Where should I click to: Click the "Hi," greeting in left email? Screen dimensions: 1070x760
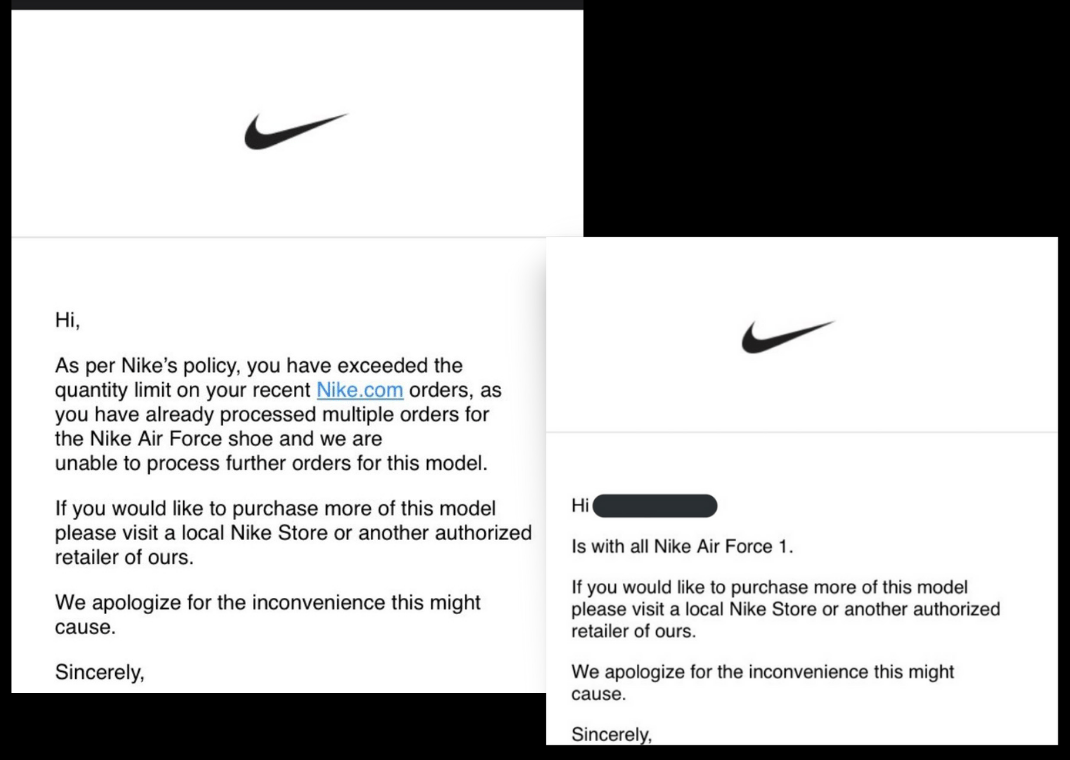point(67,320)
